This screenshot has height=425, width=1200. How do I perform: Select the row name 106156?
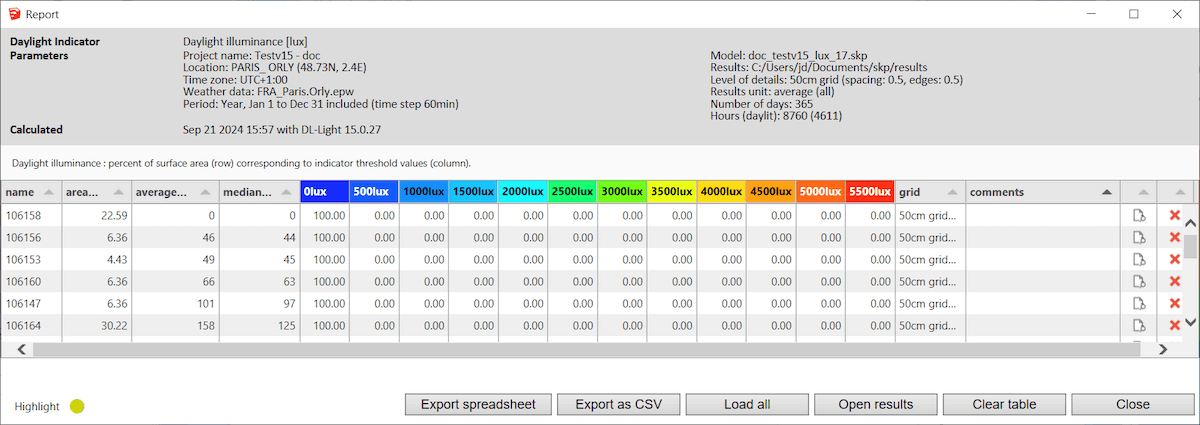[23, 237]
